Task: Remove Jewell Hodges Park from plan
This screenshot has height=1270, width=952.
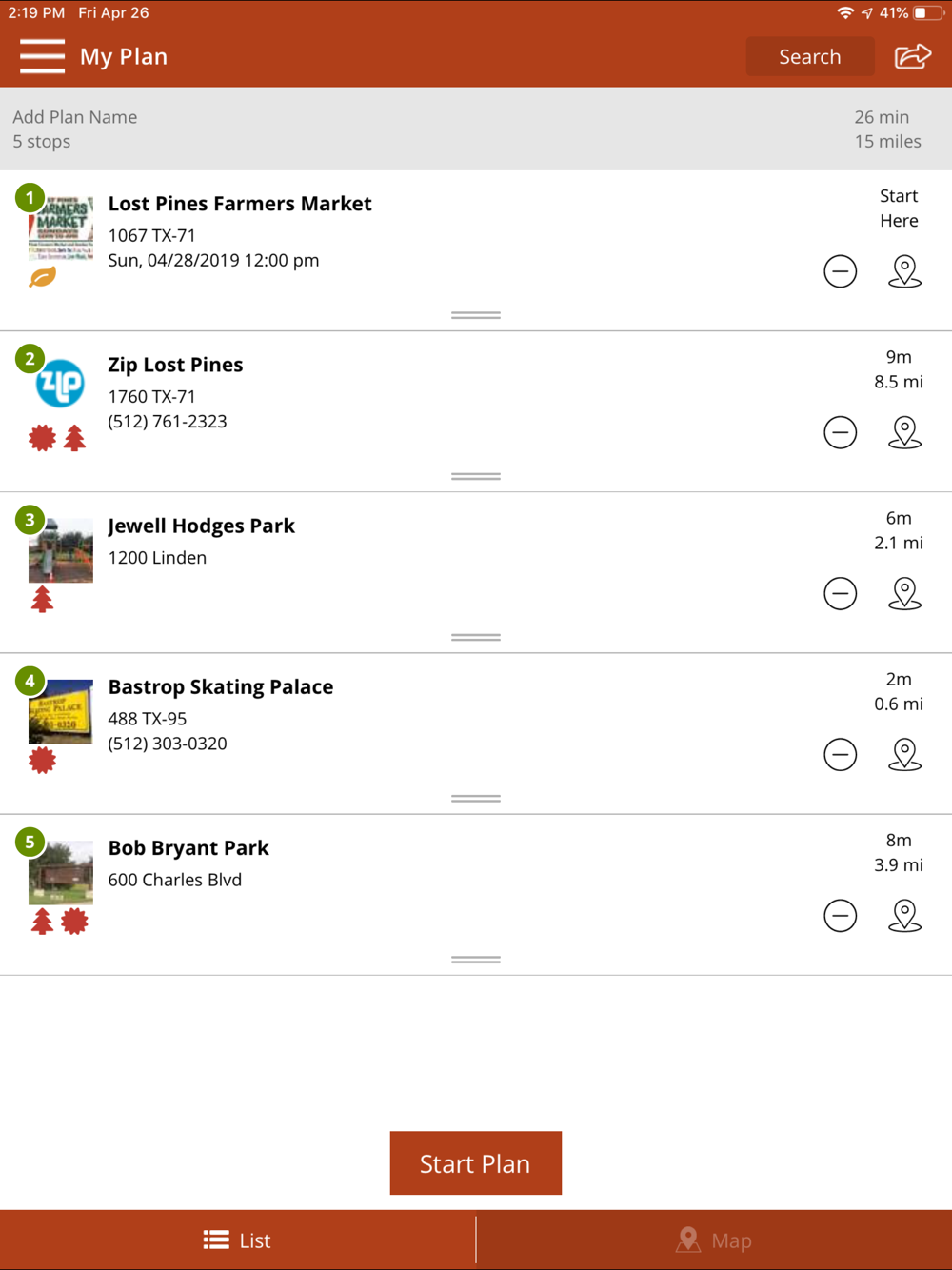Action: pos(840,593)
